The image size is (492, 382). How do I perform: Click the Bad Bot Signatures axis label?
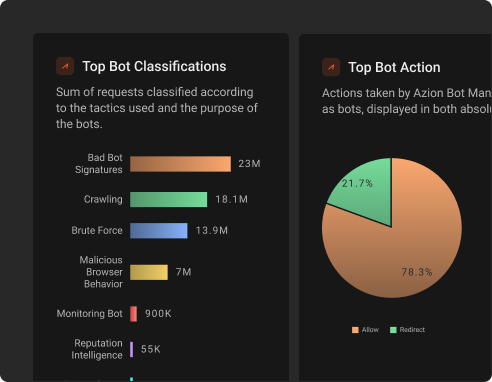click(99, 164)
